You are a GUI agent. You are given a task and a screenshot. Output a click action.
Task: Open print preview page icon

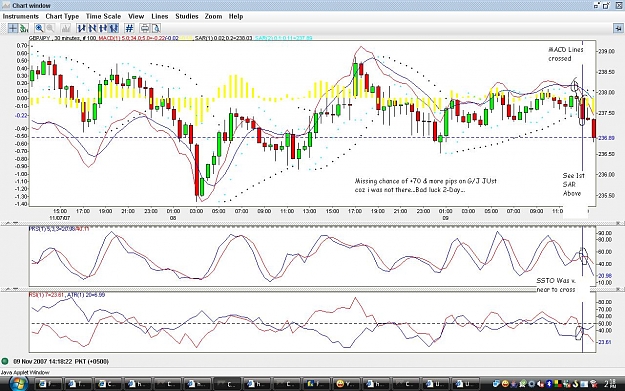coord(156,28)
